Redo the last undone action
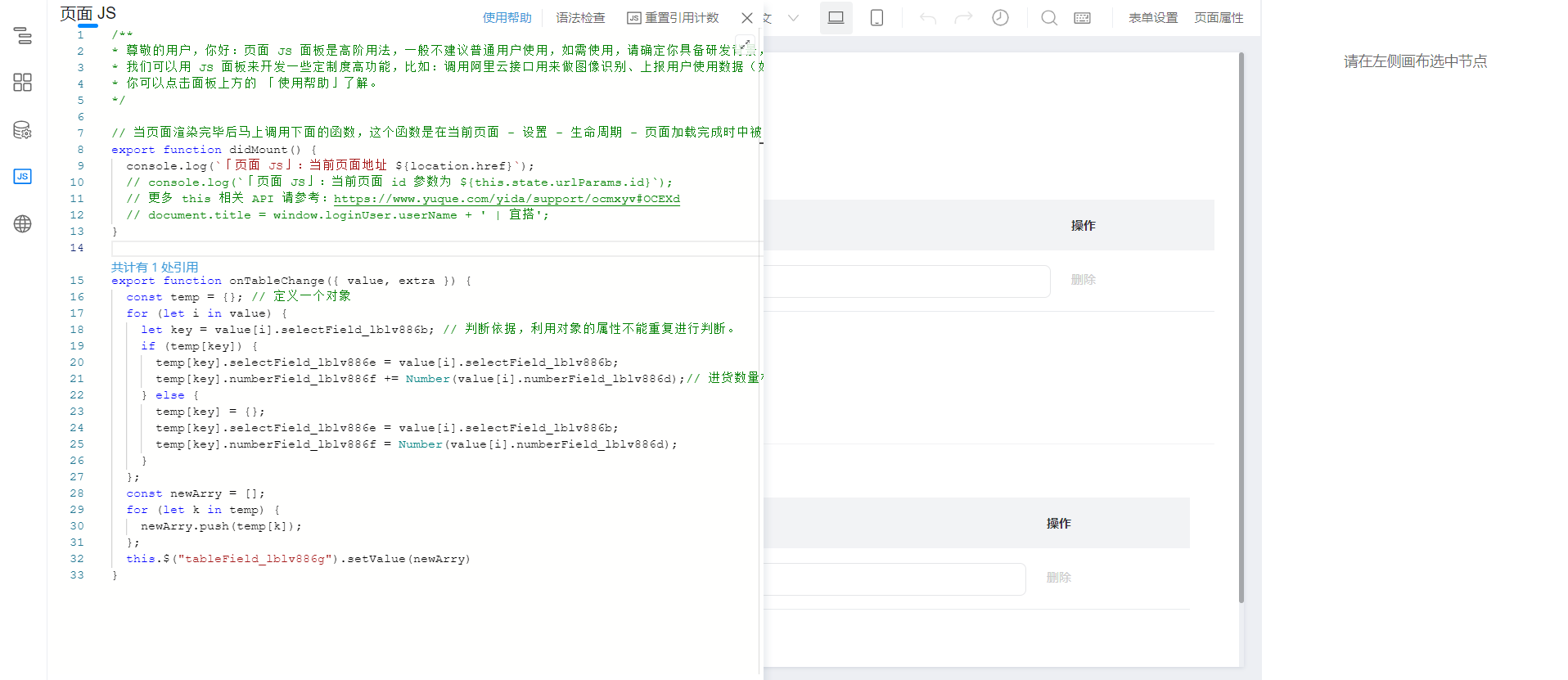This screenshot has width=1568, height=680. tap(964, 18)
